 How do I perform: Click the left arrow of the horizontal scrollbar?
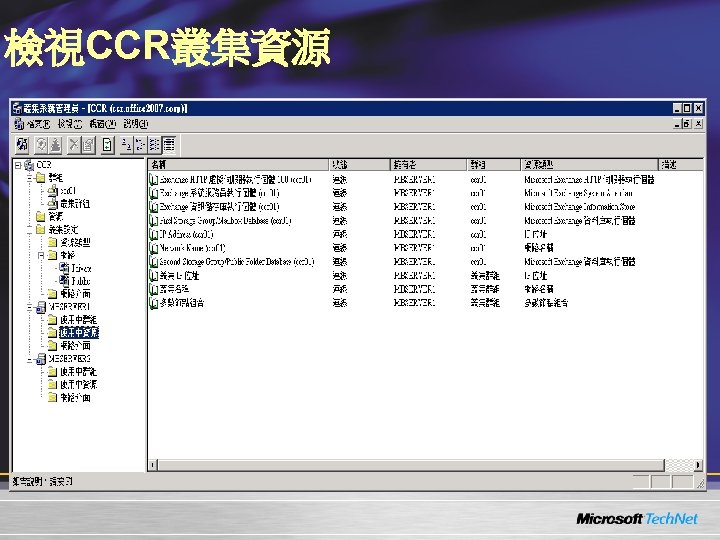coord(153,465)
